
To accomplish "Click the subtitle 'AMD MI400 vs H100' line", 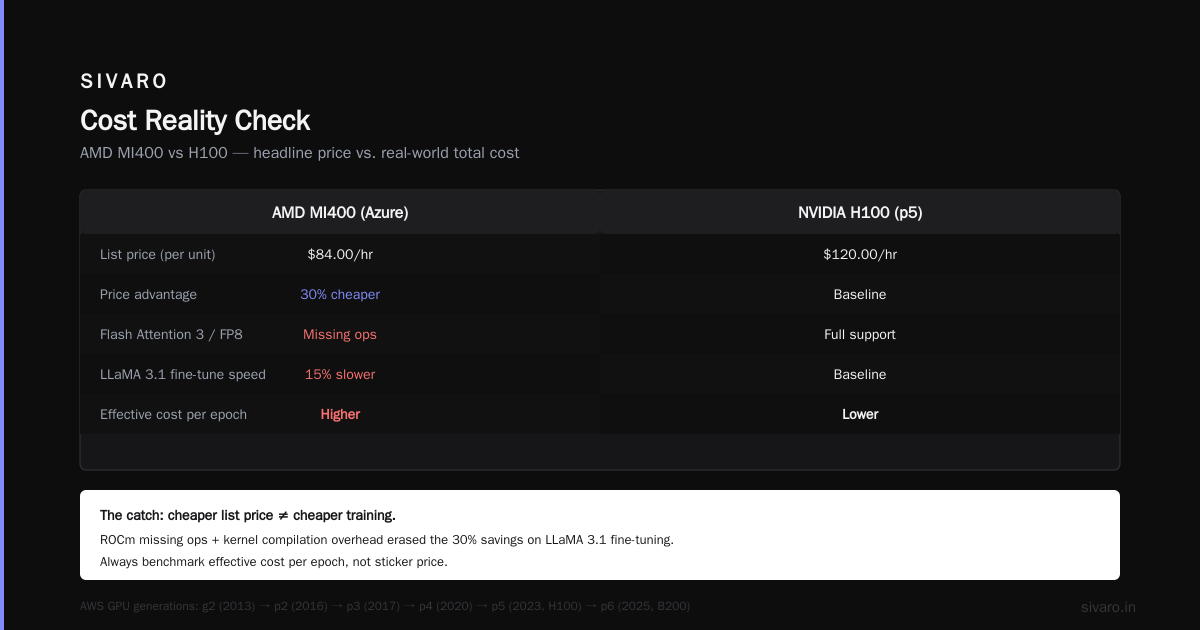I will tap(299, 153).
